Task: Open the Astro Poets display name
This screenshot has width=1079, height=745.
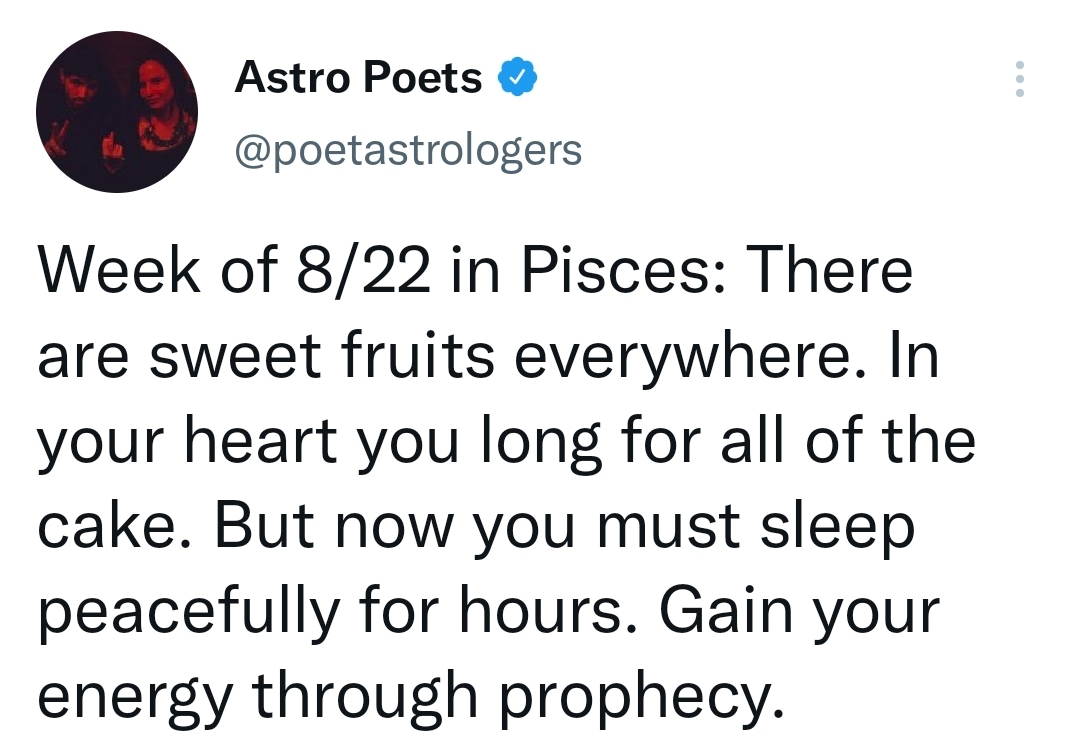Action: (x=358, y=77)
